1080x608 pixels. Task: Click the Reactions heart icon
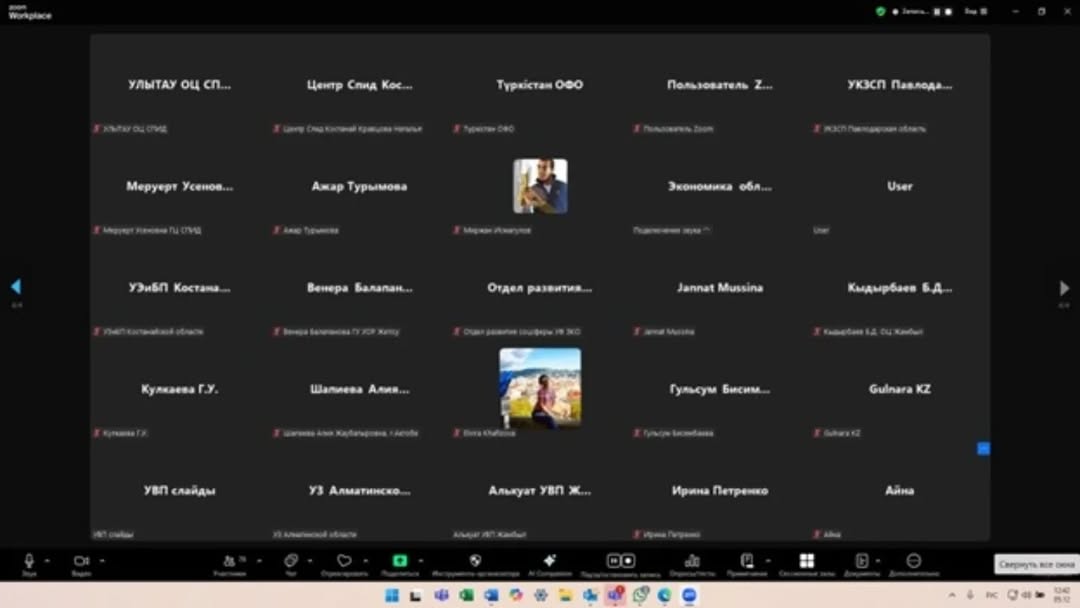[344, 561]
